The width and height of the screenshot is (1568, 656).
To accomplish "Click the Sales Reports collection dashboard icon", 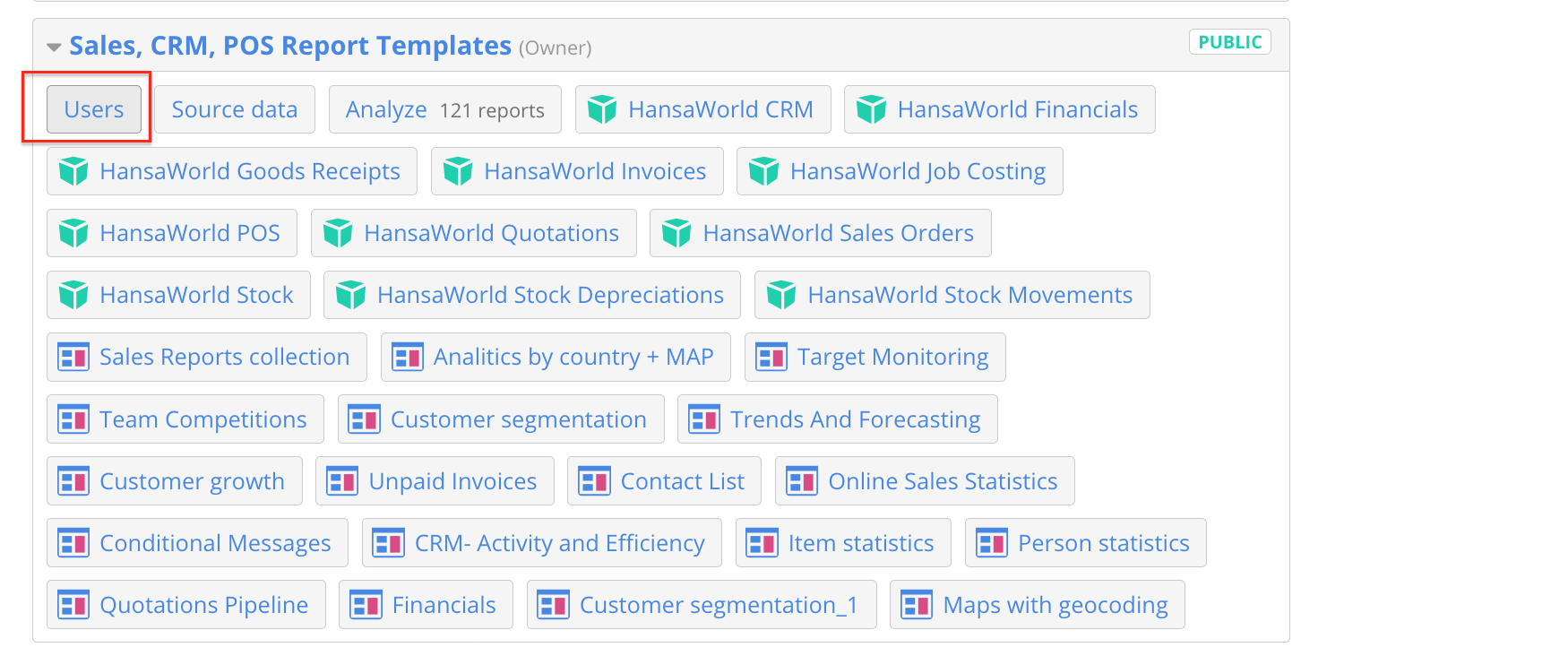I will [x=73, y=357].
